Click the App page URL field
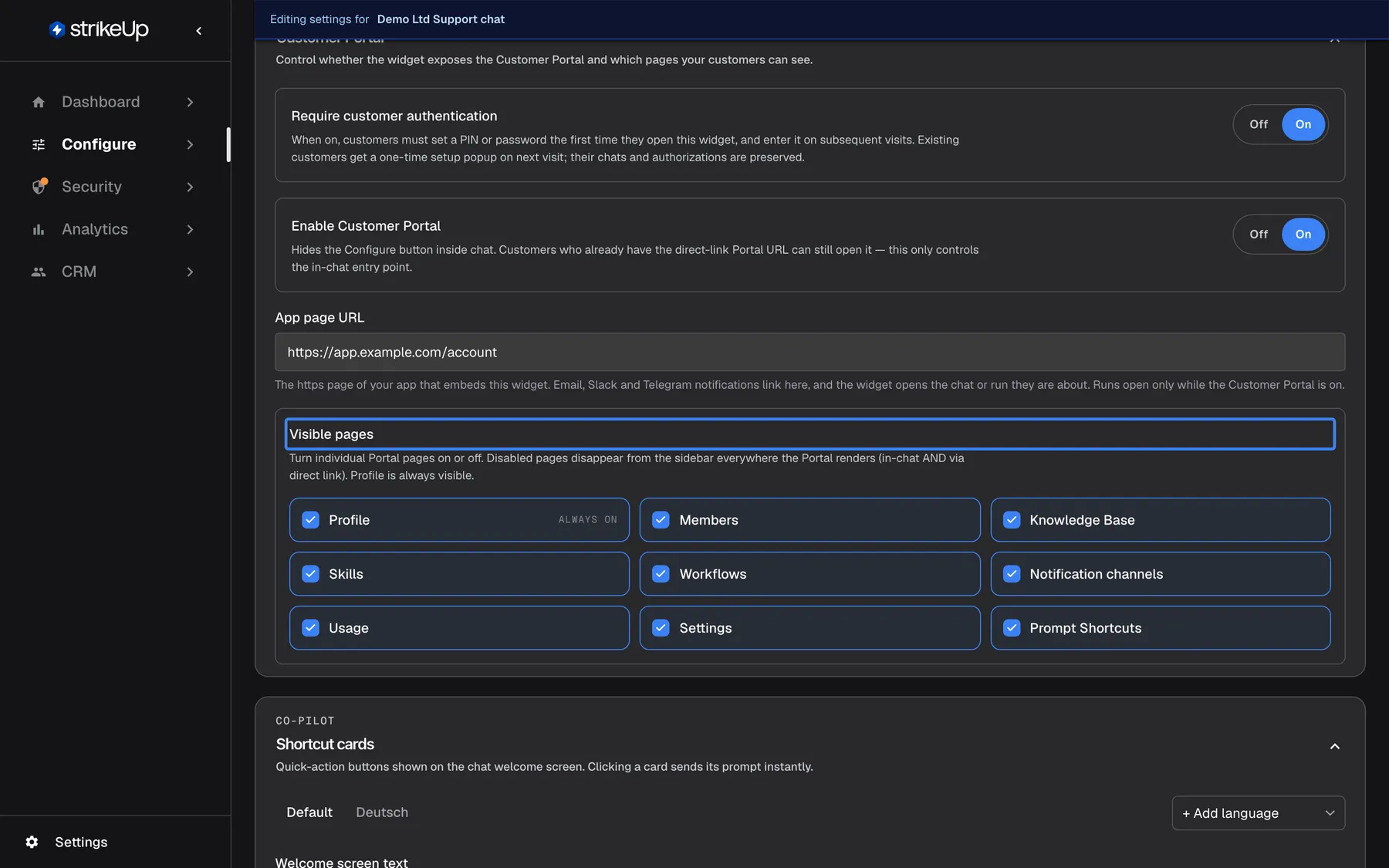 (809, 352)
